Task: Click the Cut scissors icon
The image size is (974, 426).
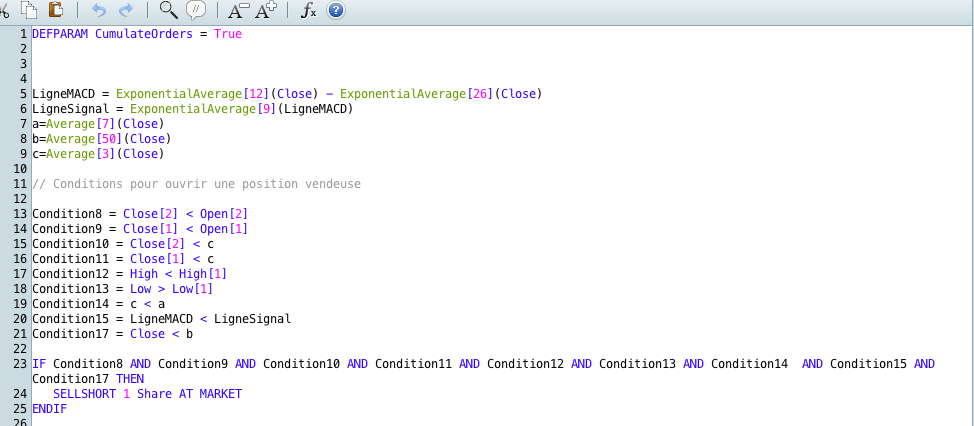Action: click(x=4, y=9)
